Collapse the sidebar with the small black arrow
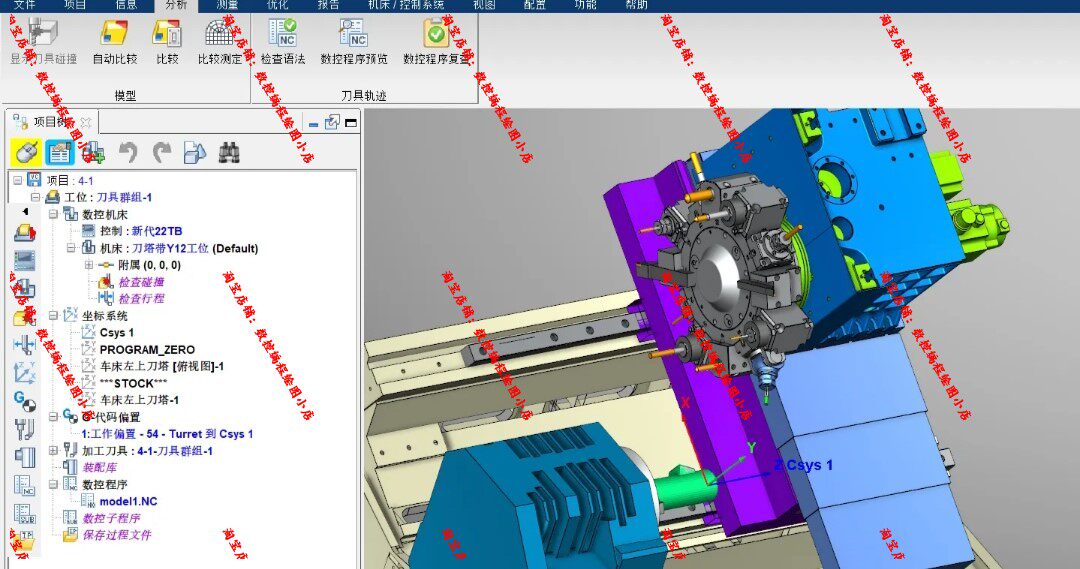Viewport: 1080px width, 569px height. coord(25,211)
